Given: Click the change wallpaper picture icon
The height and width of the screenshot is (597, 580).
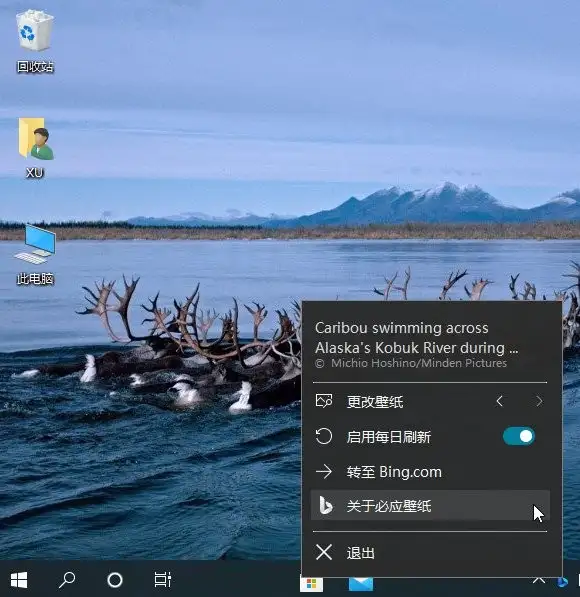Looking at the screenshot, I should [324, 401].
